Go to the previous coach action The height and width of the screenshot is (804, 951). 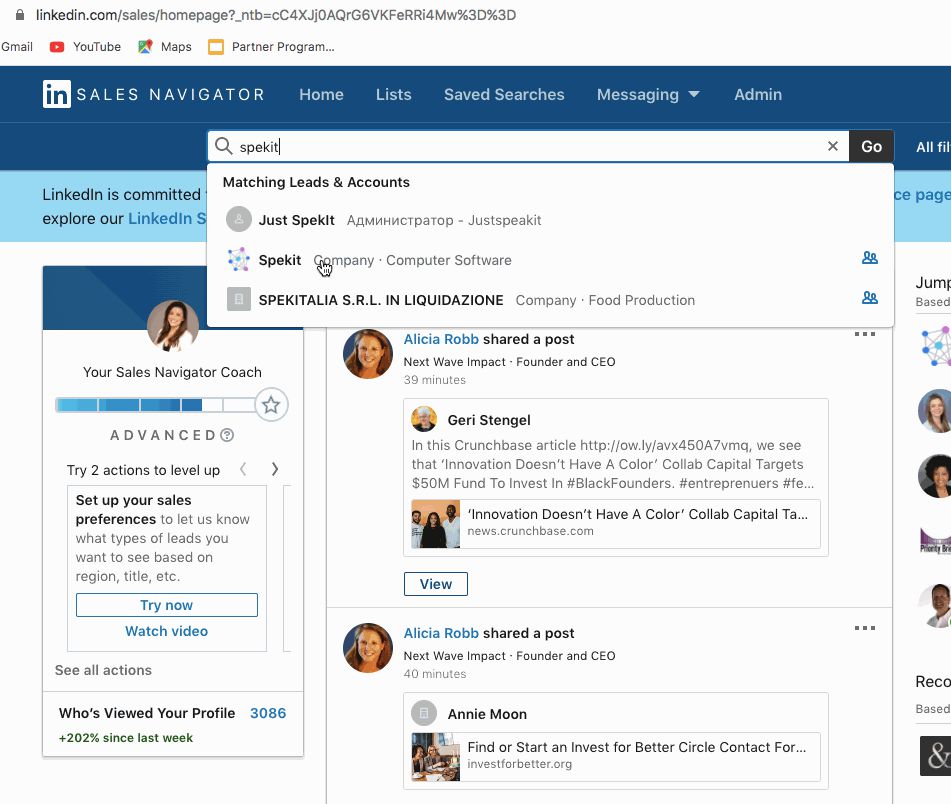[x=243, y=469]
